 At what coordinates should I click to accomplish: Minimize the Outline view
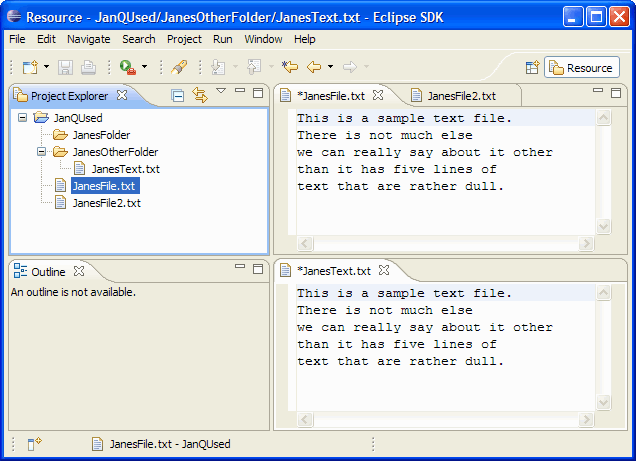click(x=240, y=266)
